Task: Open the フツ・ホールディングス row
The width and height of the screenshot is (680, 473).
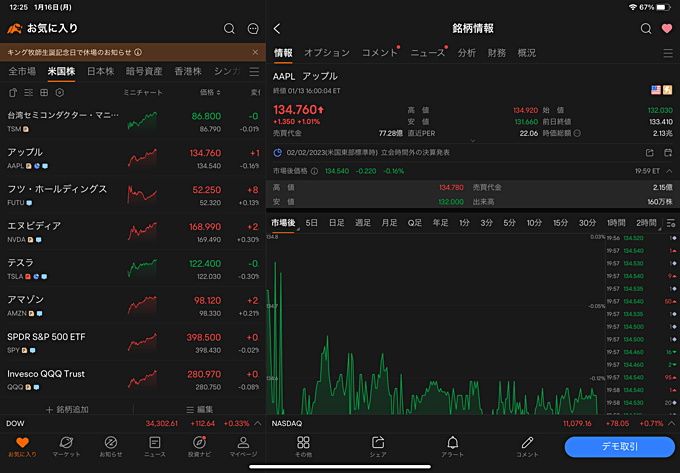Action: (133, 195)
